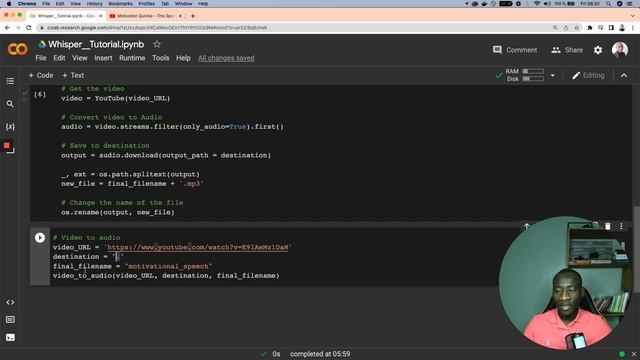Reload the Colab page

[29, 28]
